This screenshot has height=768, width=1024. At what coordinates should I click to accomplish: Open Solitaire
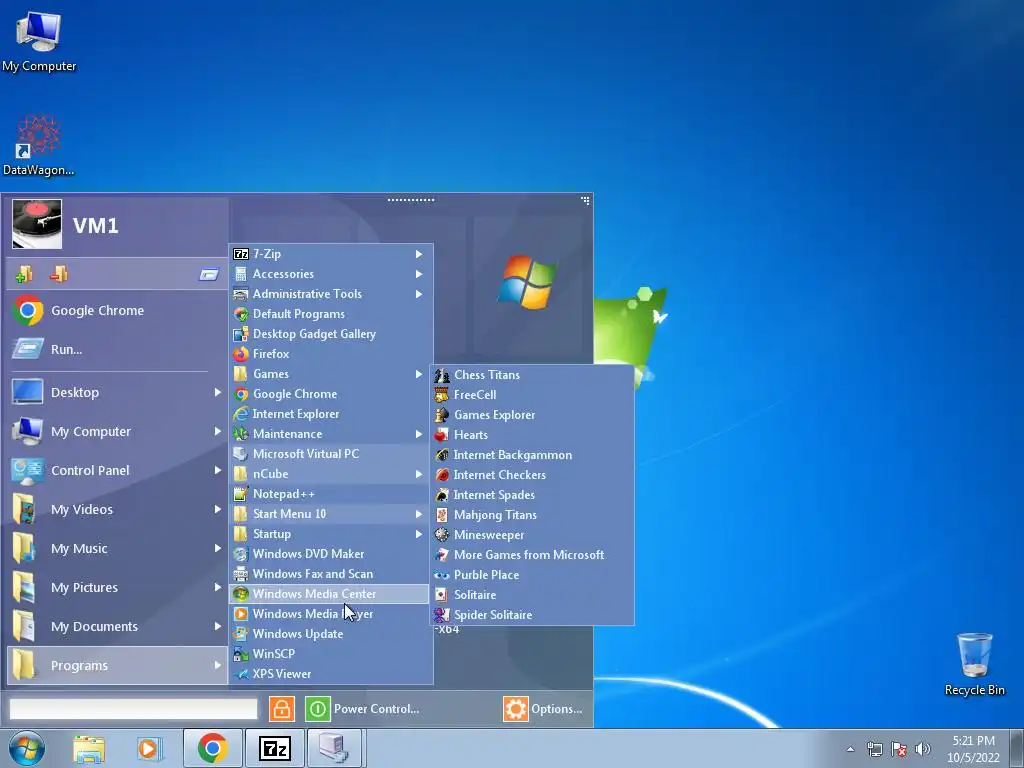tap(532, 595)
